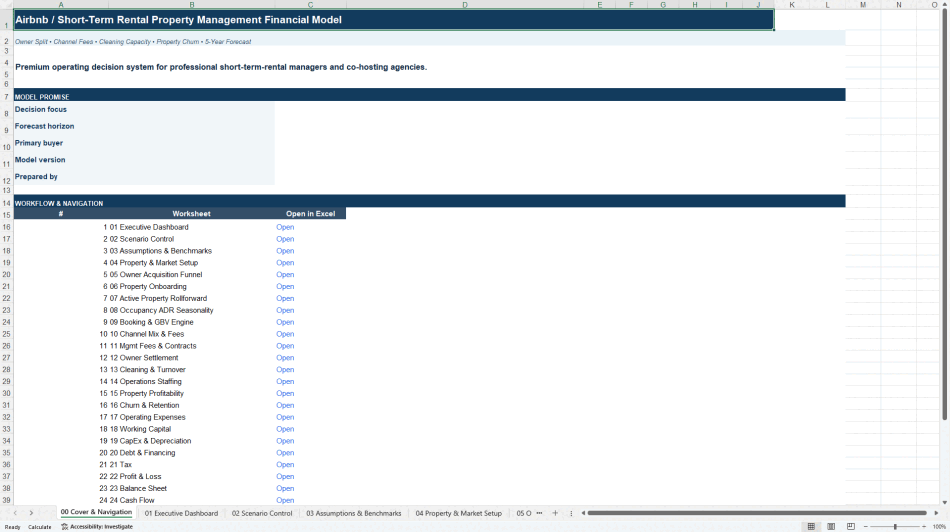Open 02 Scenario Control sheet tab
This screenshot has height=532, width=950.
pyautogui.click(x=262, y=513)
